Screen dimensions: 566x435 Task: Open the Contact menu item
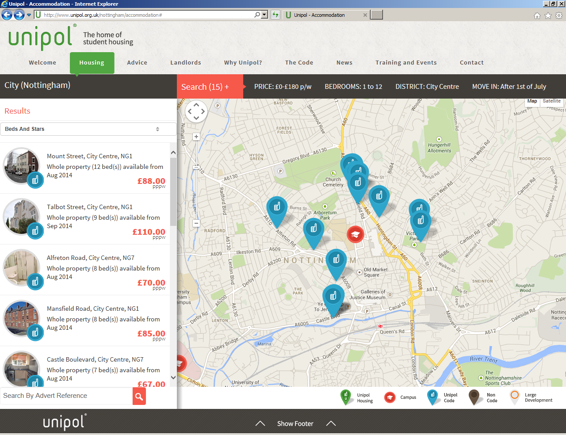tap(471, 62)
